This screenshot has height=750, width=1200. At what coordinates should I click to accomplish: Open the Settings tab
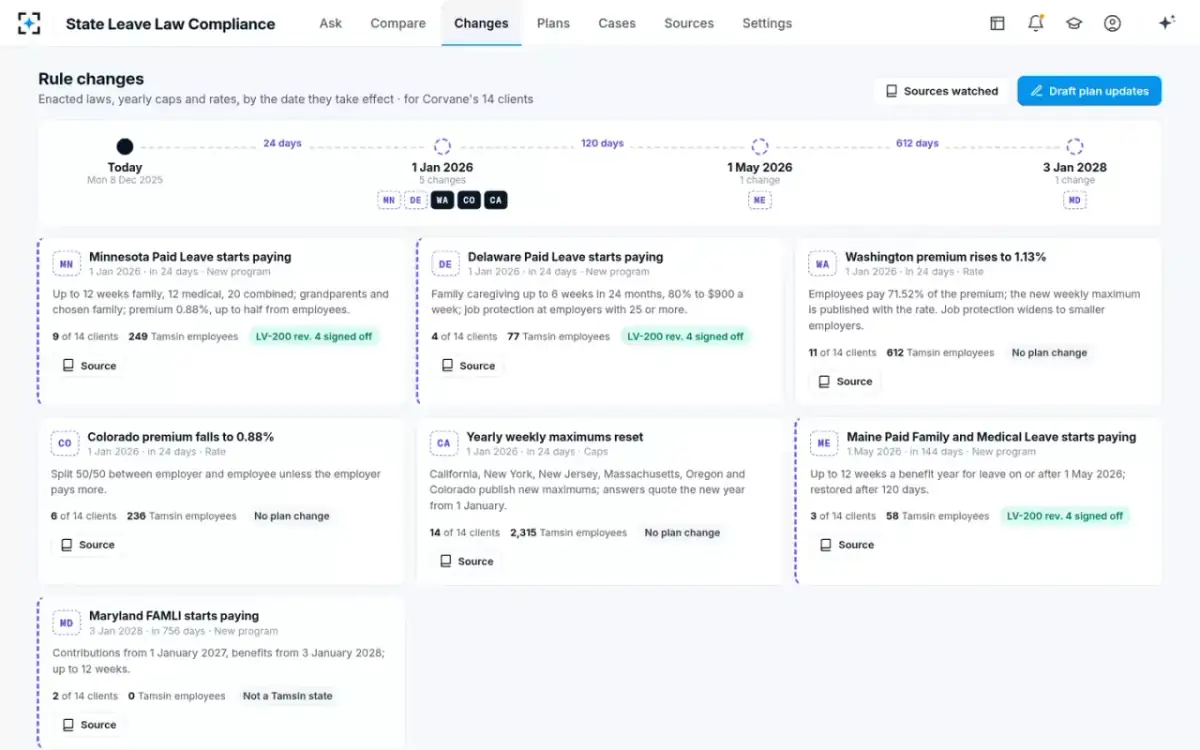(x=767, y=23)
